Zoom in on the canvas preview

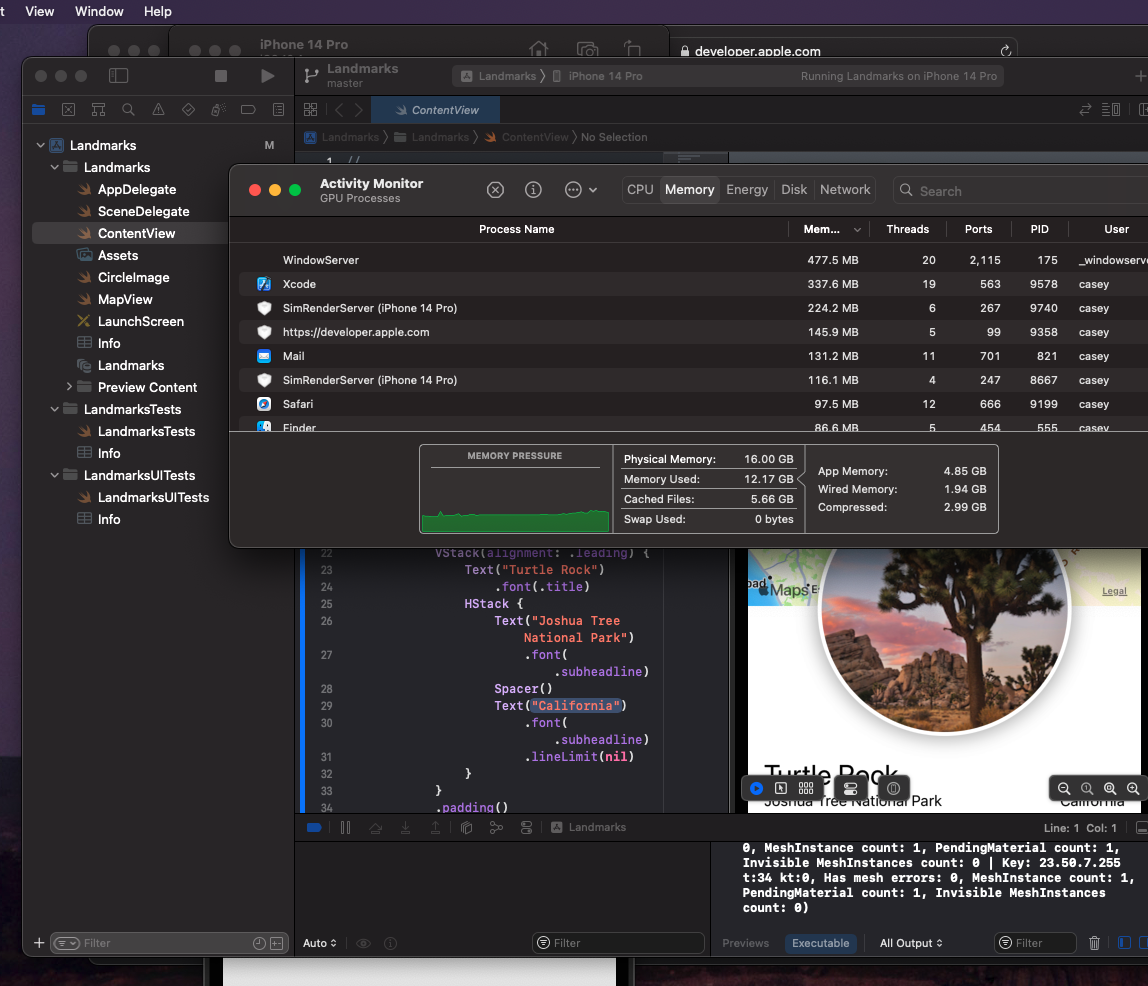[x=1132, y=789]
